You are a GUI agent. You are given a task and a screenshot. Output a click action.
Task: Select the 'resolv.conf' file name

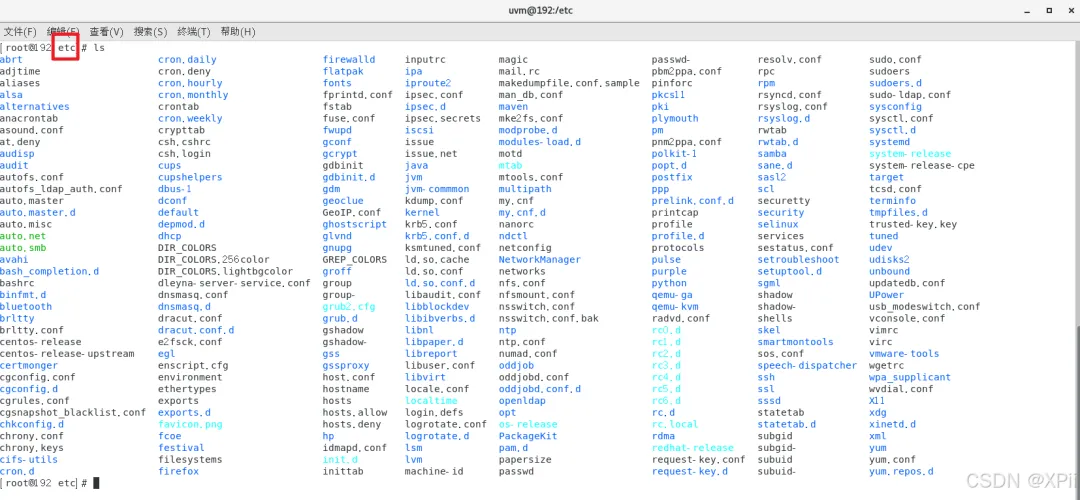click(x=789, y=59)
